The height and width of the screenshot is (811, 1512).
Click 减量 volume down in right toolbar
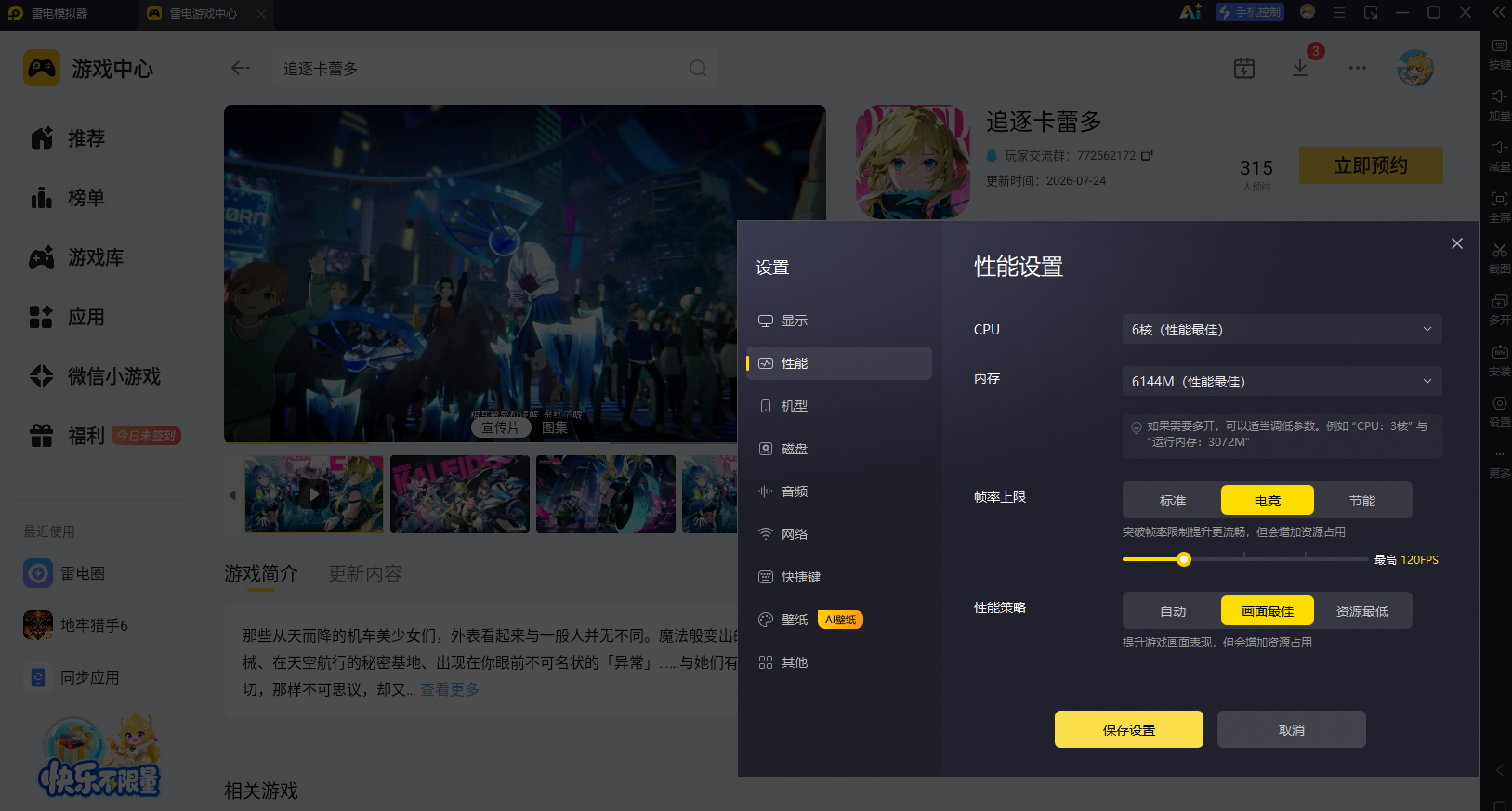[x=1499, y=157]
